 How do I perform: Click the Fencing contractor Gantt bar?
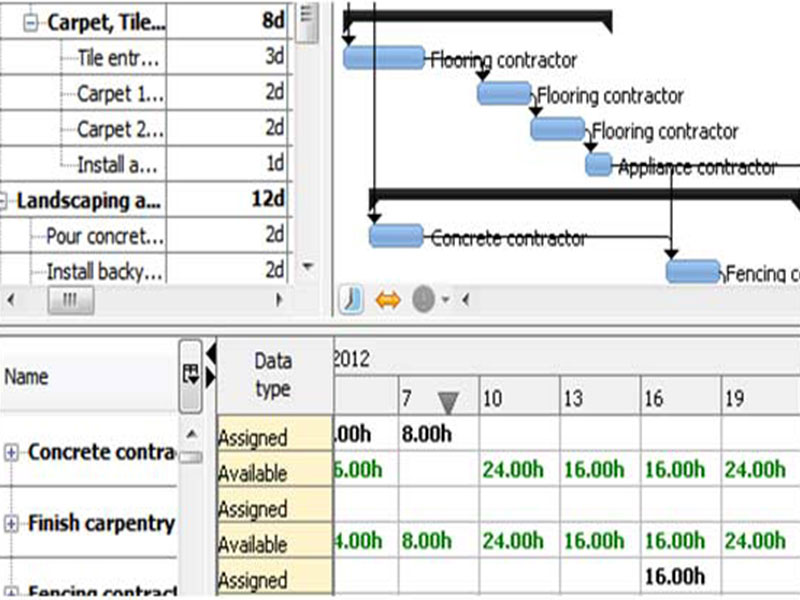693,271
